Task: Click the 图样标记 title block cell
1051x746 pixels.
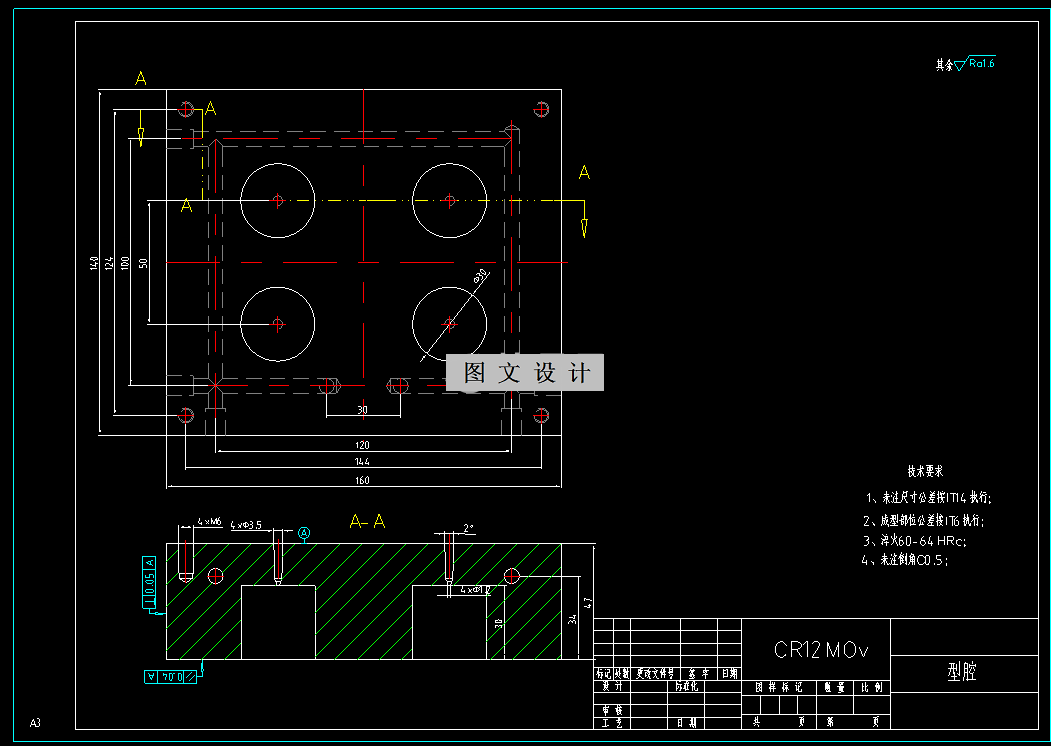Action: coord(779,687)
